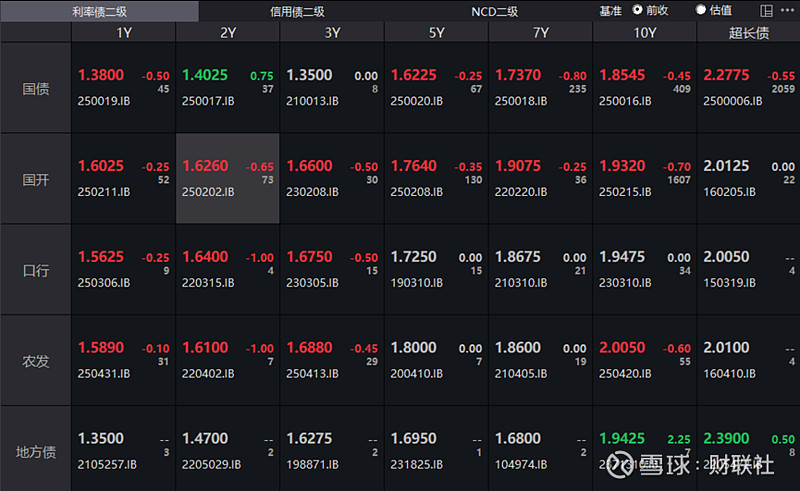Open the highlighted 250202.IB bond cell
This screenshot has width=800, height=491.
click(x=227, y=179)
